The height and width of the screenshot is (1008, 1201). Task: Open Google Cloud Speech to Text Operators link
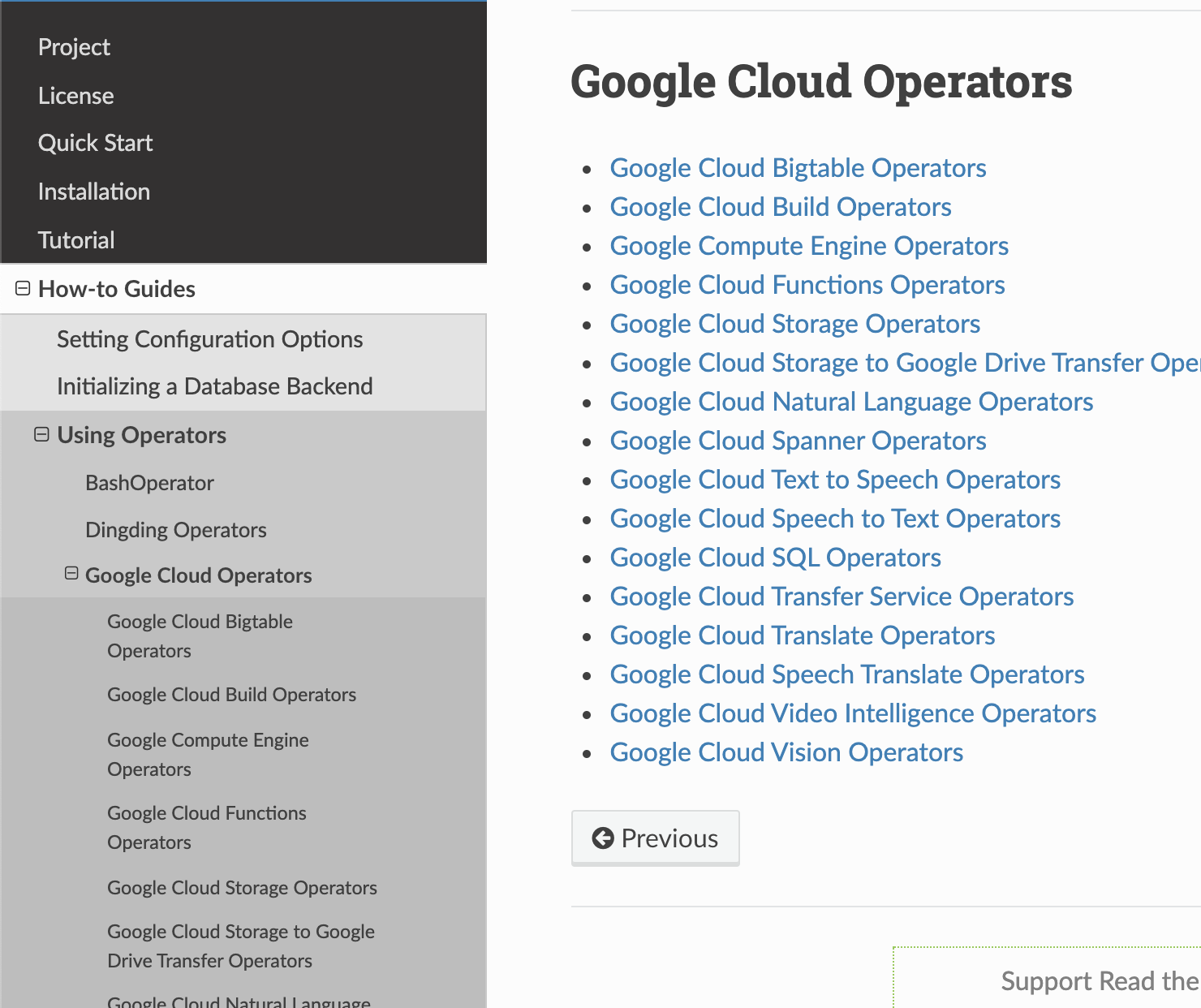click(x=835, y=519)
